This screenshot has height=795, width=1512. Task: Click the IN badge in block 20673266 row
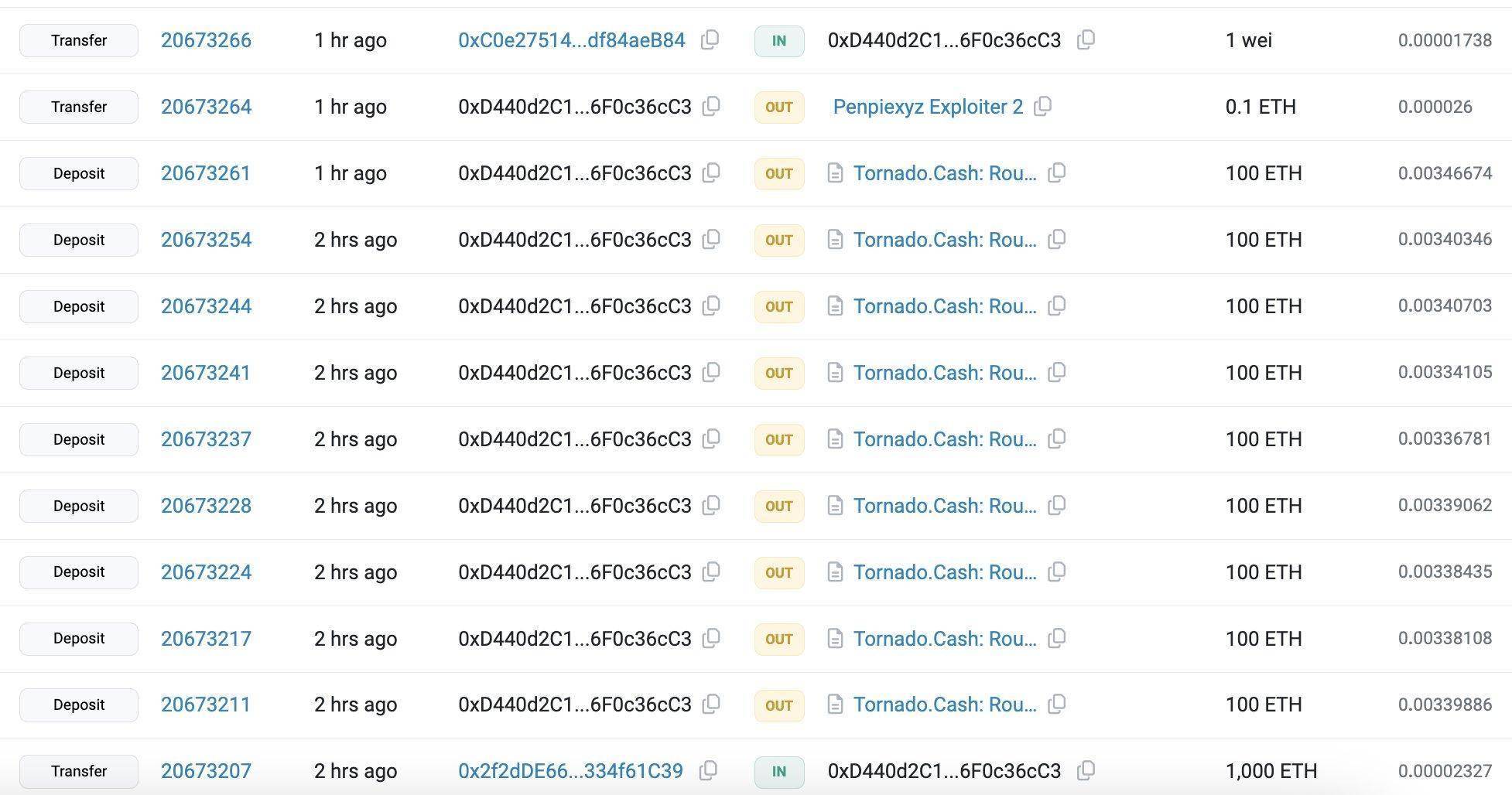[x=778, y=41]
